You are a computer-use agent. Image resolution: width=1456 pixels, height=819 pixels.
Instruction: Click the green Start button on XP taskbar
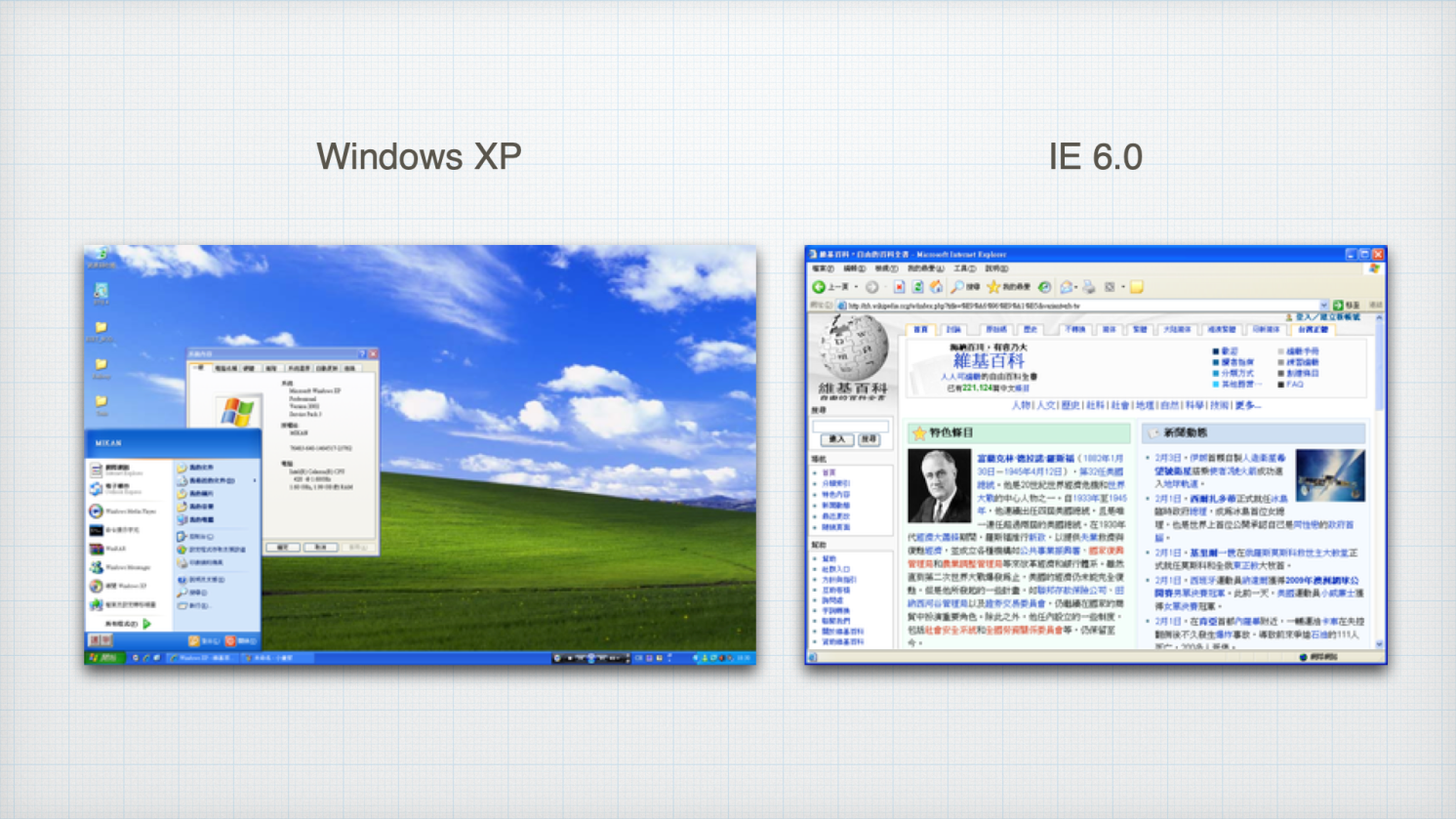tap(103, 658)
